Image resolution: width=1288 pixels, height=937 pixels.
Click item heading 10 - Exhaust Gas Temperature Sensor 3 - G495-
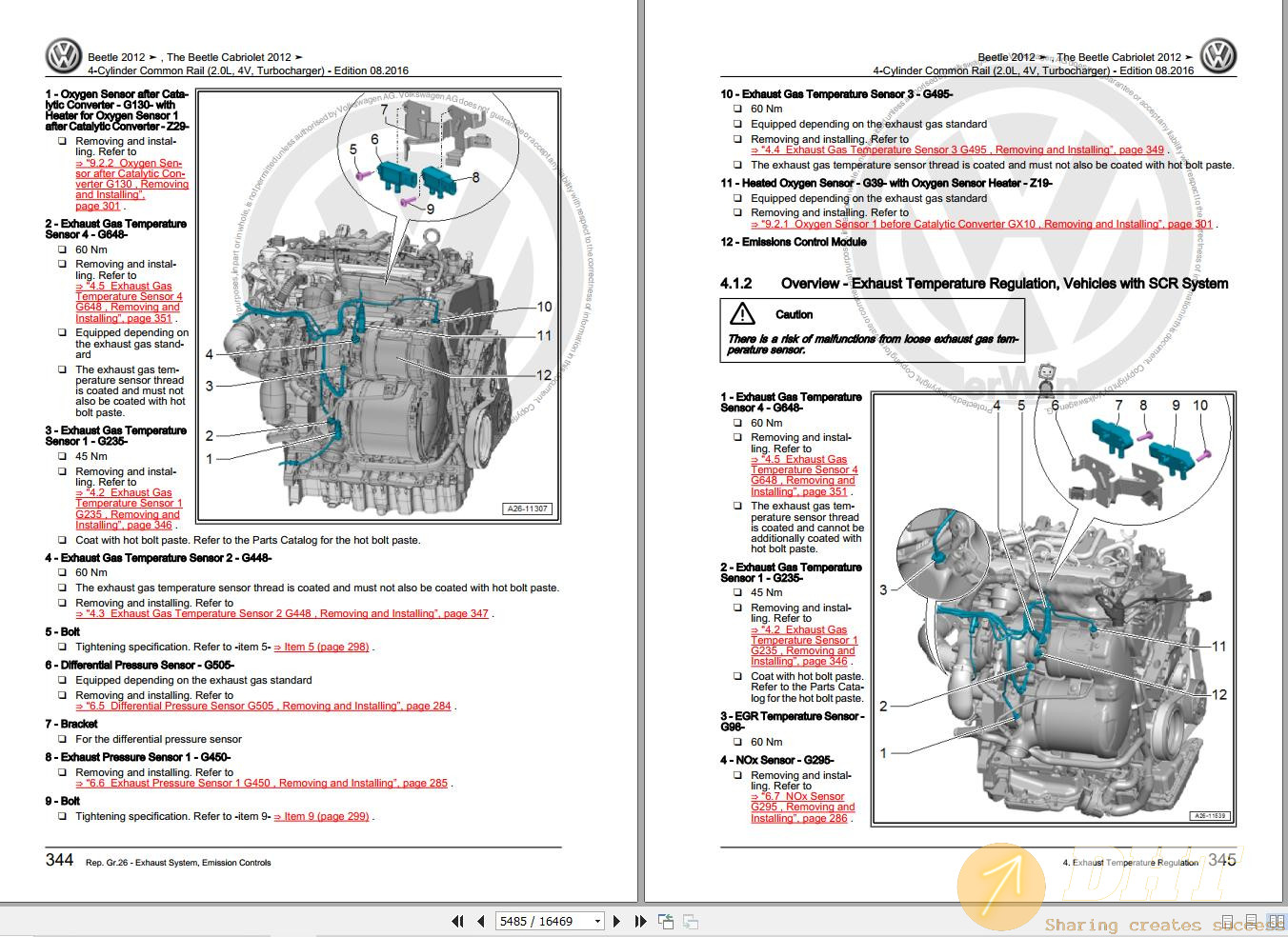pos(836,94)
